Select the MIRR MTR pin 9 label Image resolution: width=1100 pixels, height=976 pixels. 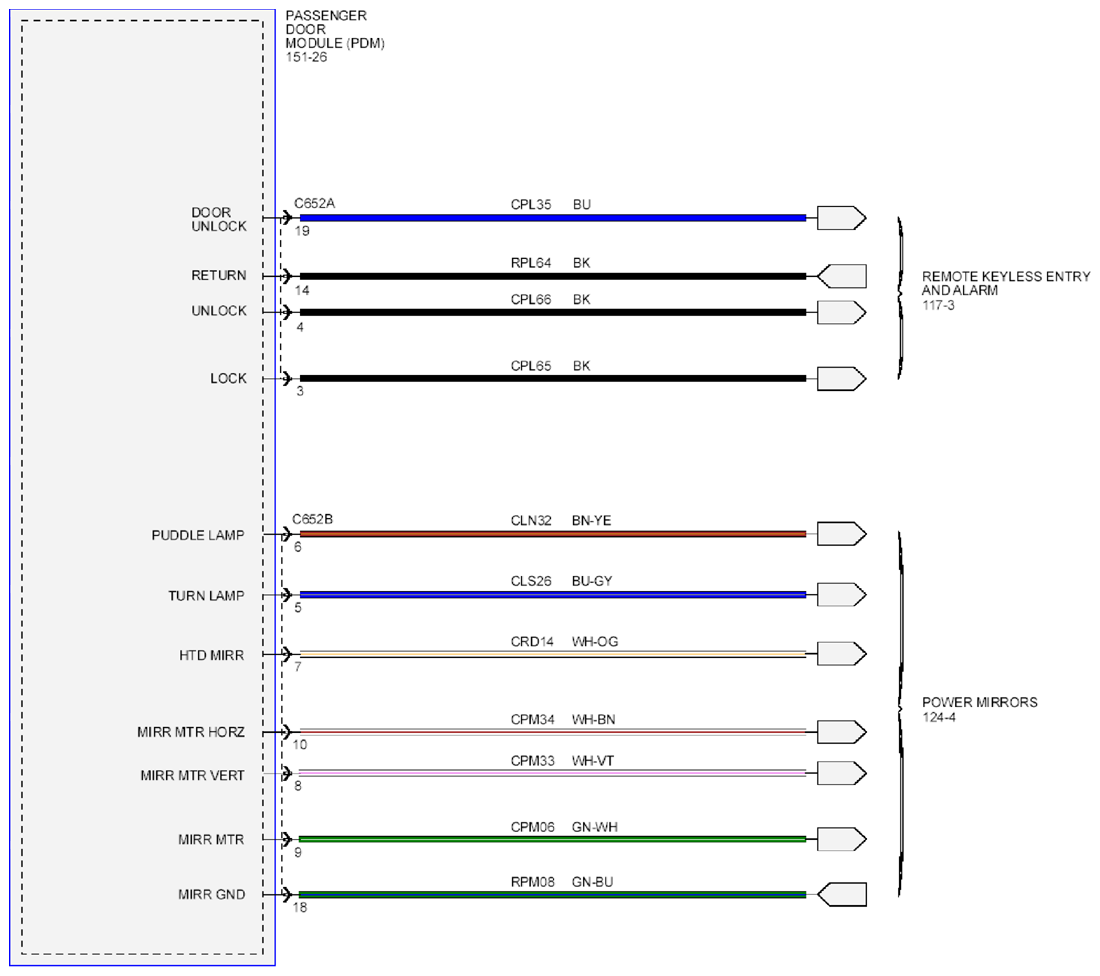pyautogui.click(x=211, y=840)
